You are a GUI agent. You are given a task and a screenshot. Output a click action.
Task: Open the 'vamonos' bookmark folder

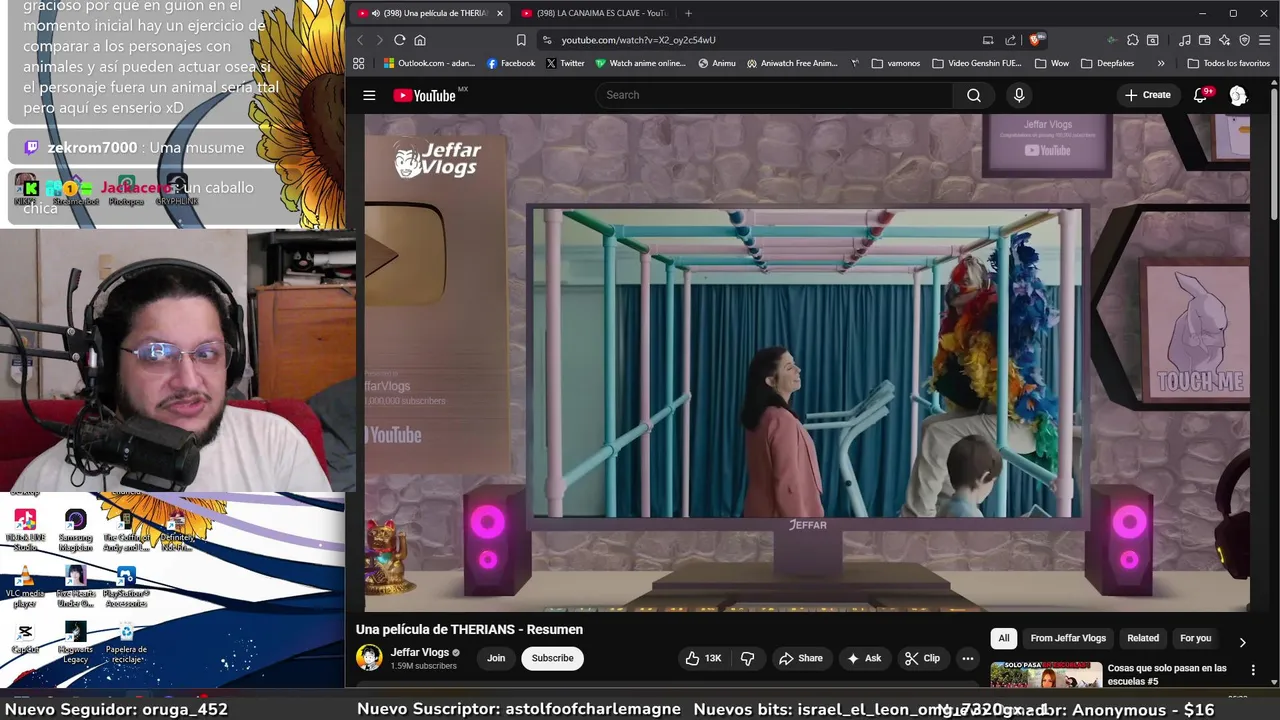(896, 63)
